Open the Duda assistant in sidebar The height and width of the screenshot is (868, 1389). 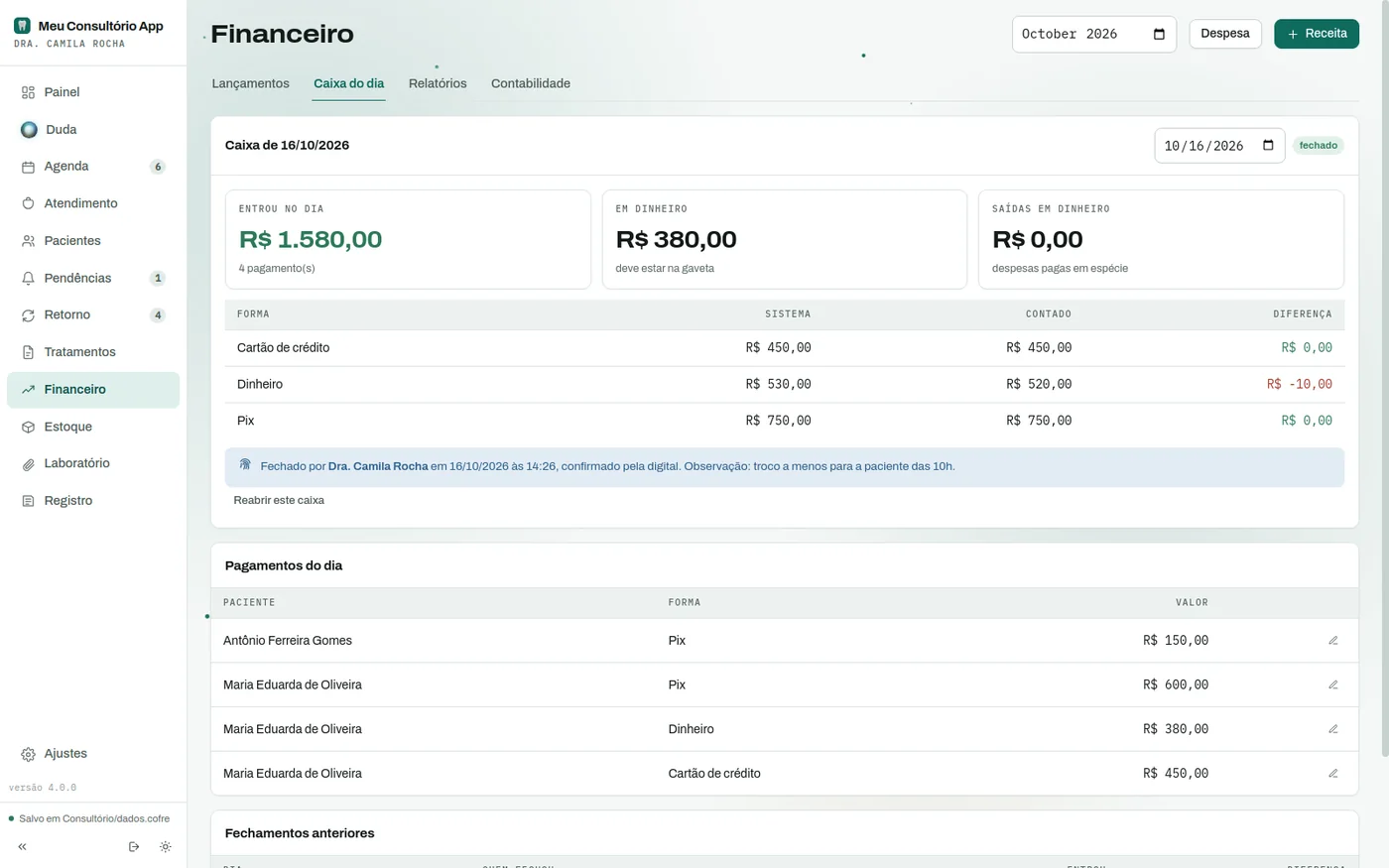pyautogui.click(x=93, y=129)
